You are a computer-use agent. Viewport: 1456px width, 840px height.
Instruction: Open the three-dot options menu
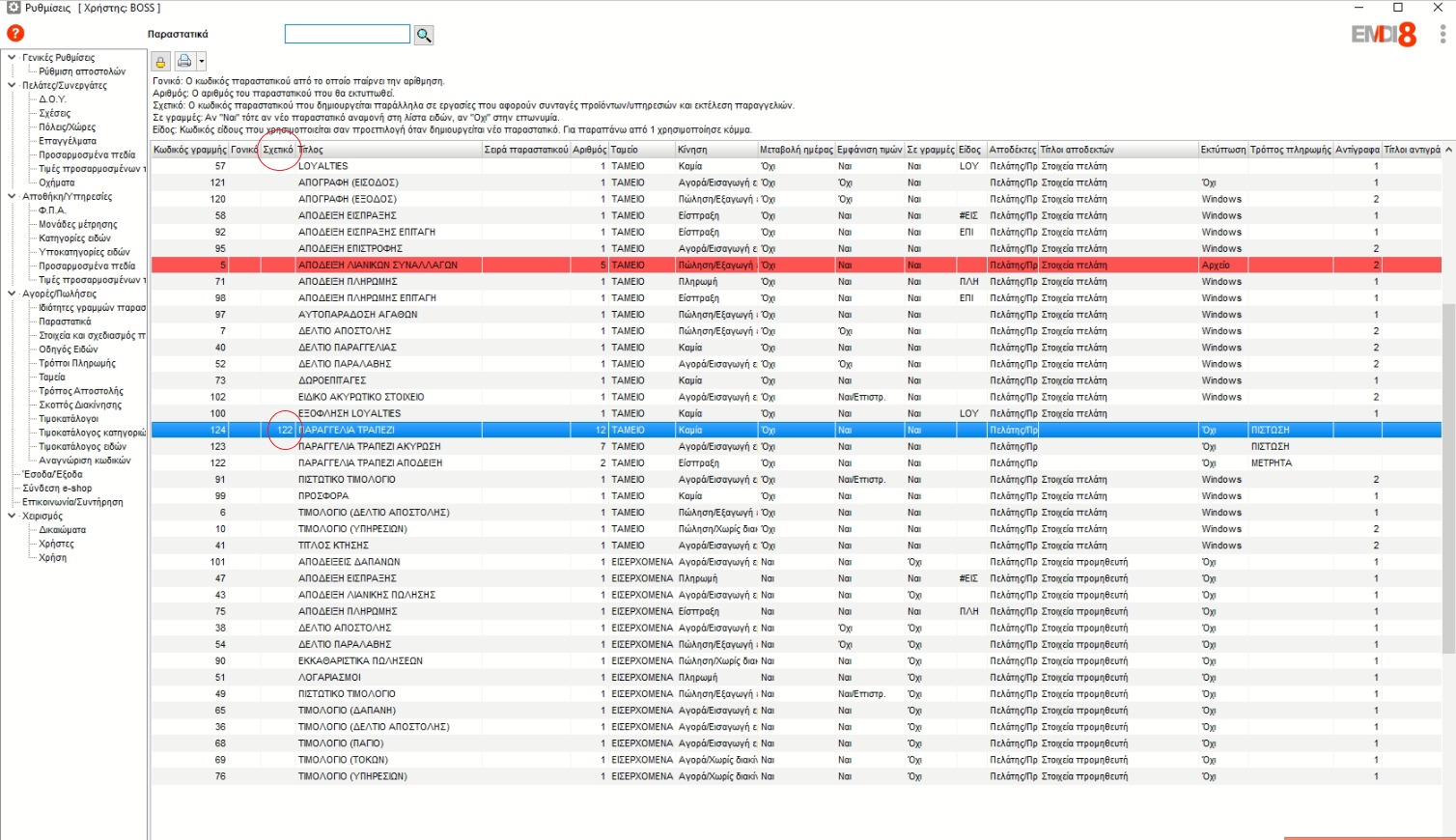tap(1442, 34)
